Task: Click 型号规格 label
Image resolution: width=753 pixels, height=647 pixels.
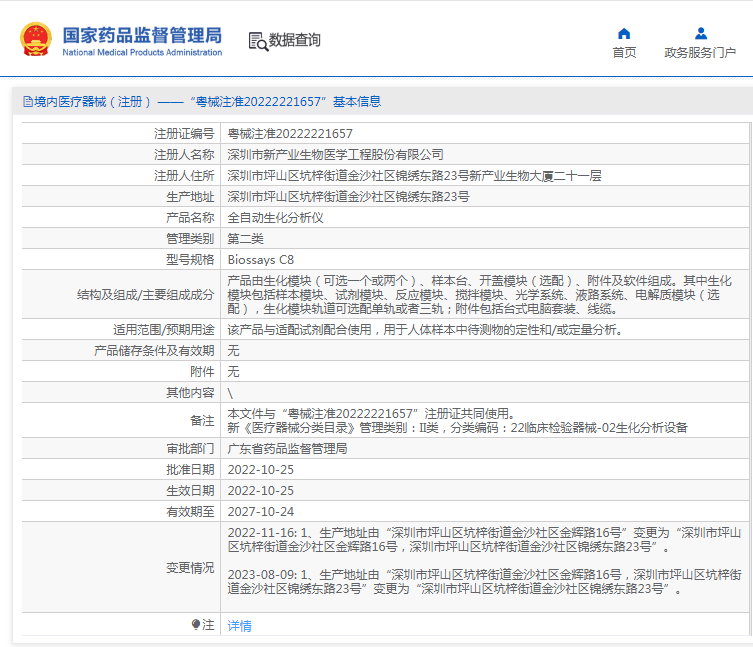Action: [190, 260]
